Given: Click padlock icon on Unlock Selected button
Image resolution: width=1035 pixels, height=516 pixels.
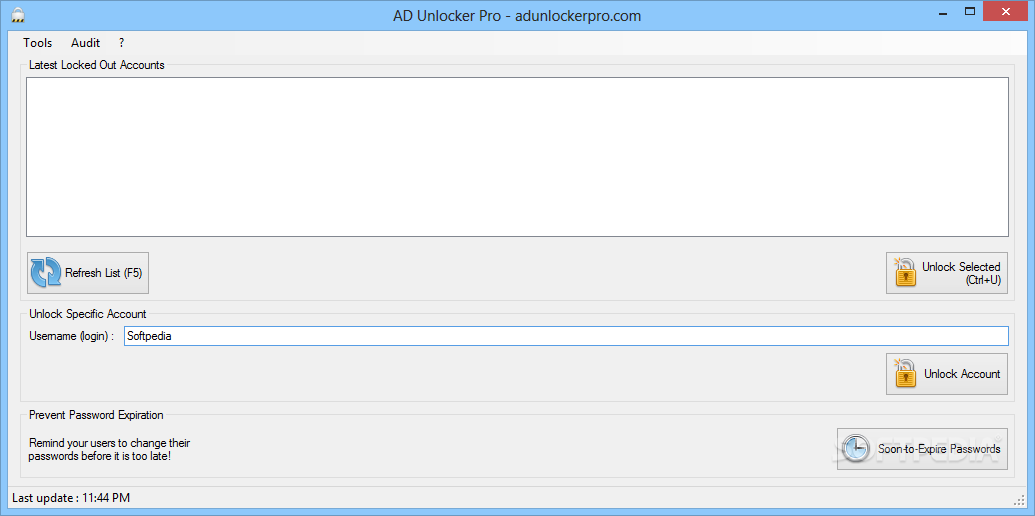Looking at the screenshot, I should pyautogui.click(x=905, y=273).
